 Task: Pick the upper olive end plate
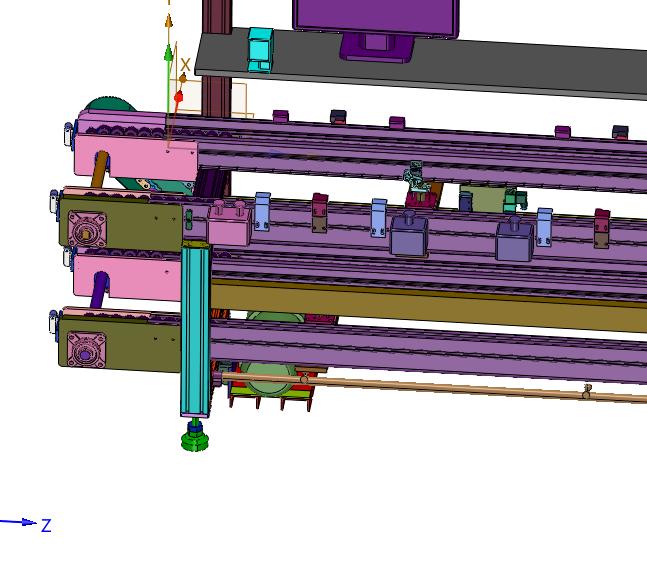pyautogui.click(x=122, y=225)
